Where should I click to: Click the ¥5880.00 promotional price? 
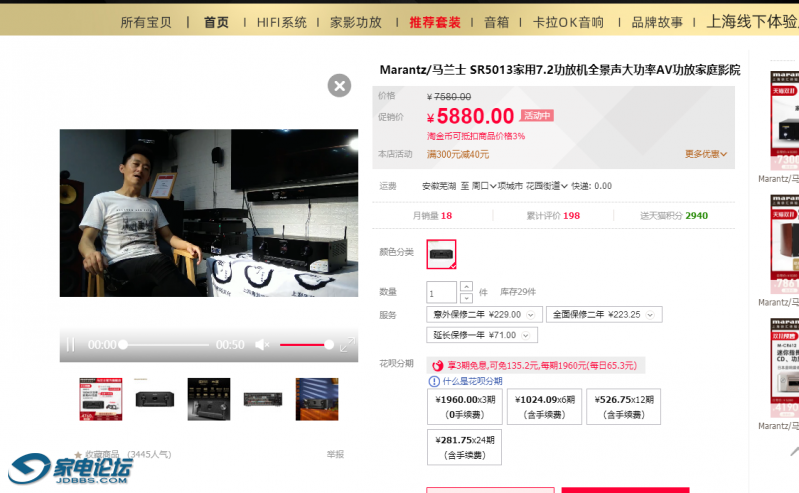[x=470, y=116]
